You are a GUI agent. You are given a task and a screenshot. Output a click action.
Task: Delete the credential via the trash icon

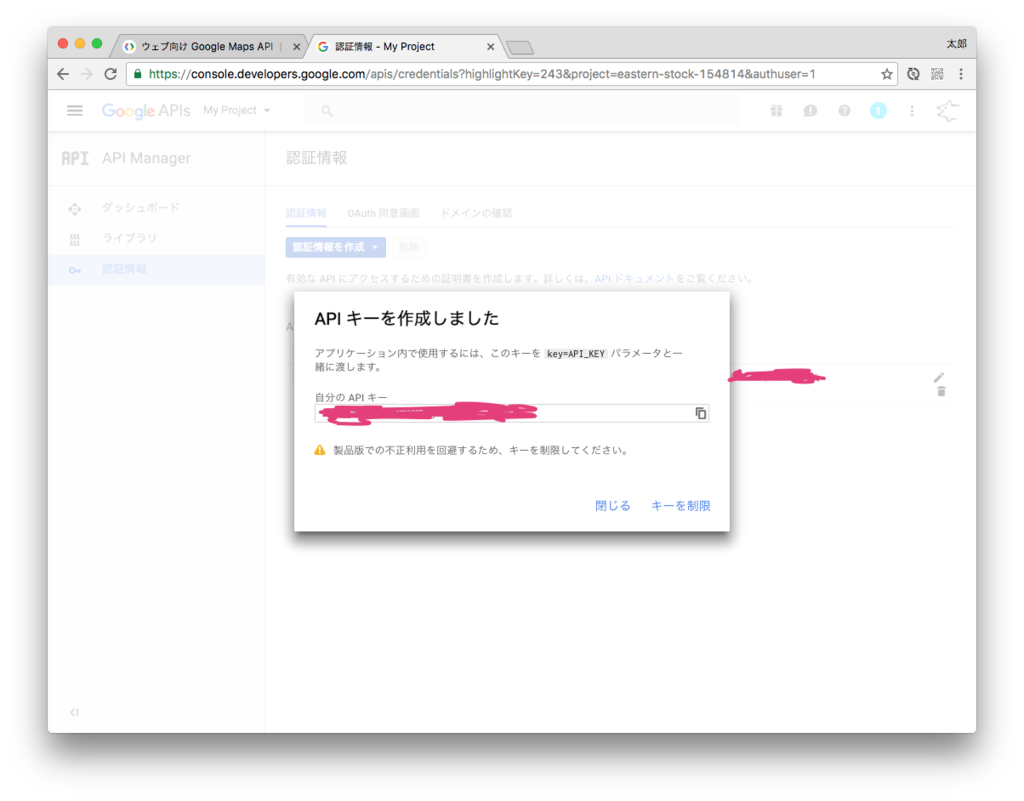click(x=940, y=392)
